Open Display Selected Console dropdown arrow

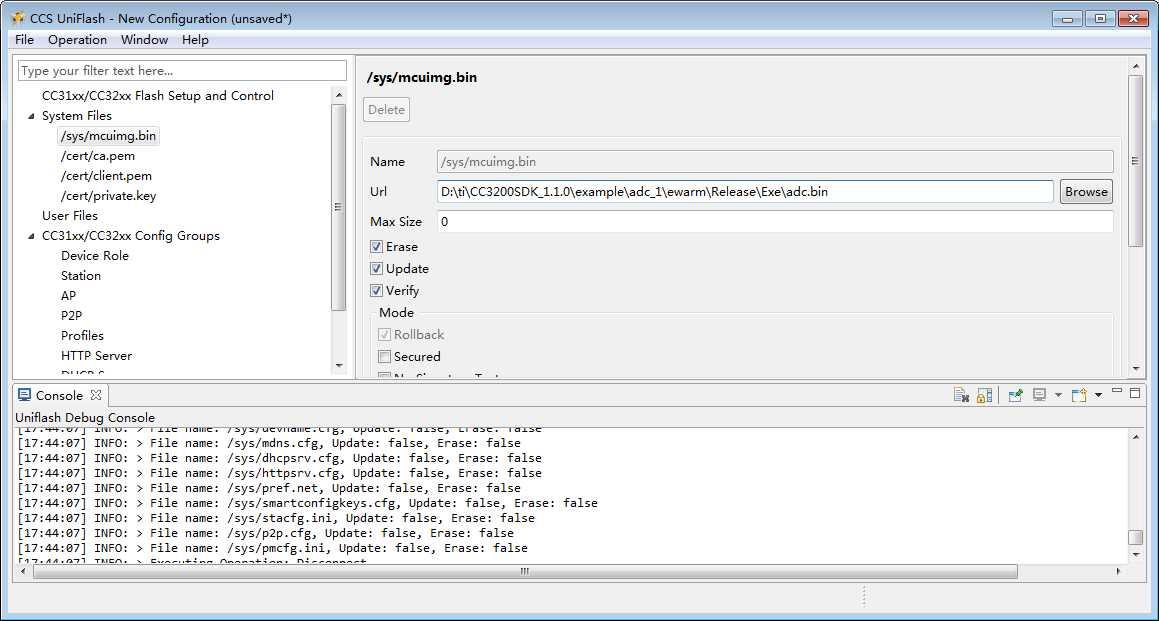(x=1058, y=396)
